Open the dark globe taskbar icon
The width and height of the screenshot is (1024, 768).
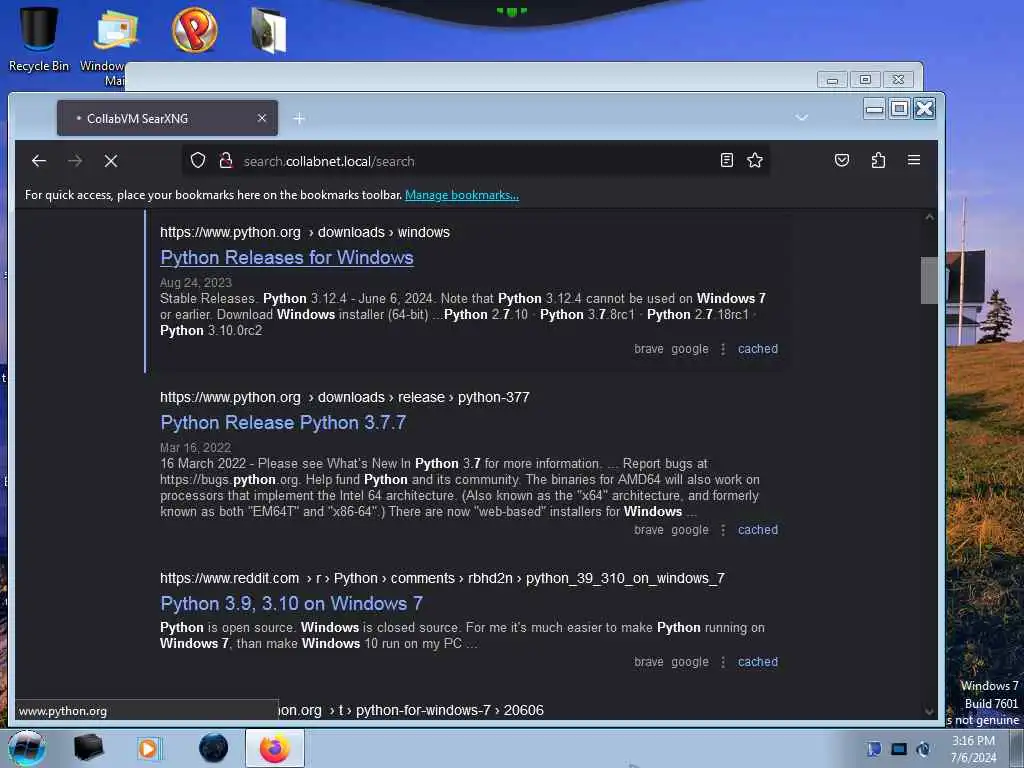214,748
